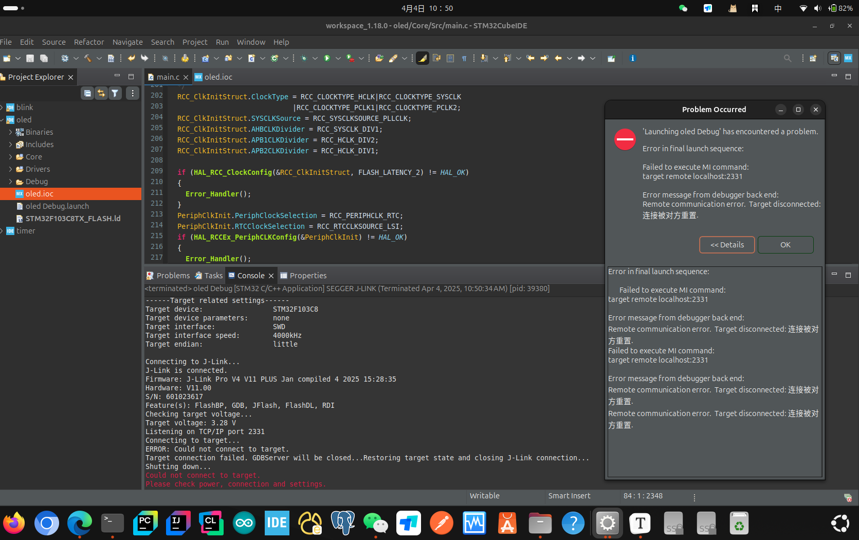Open the Project Explorer filter icon
Viewport: 859px width, 540px height.
point(115,93)
